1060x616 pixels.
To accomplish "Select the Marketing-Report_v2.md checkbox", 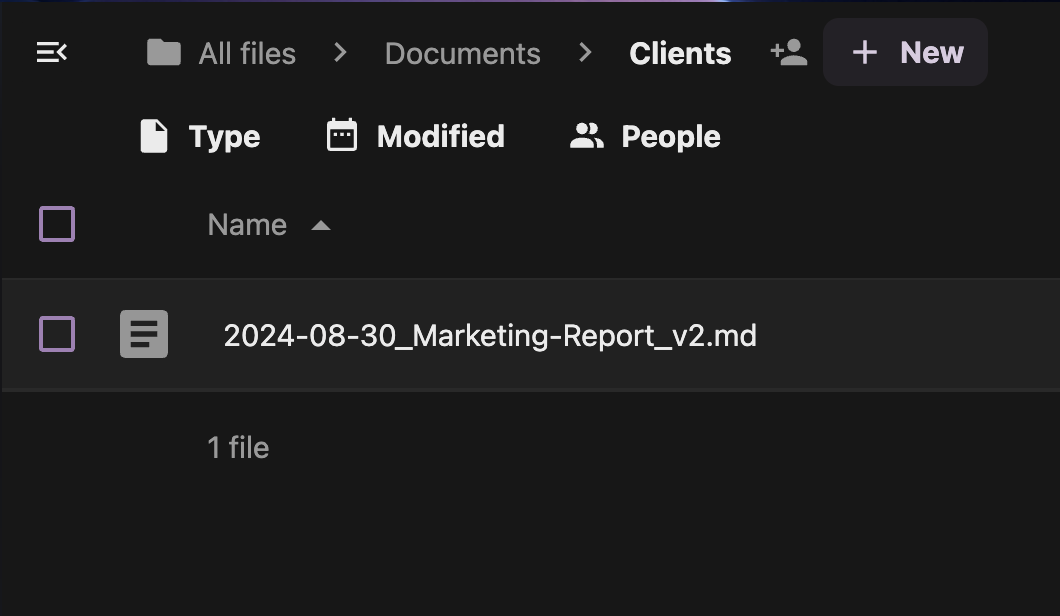I will (57, 334).
